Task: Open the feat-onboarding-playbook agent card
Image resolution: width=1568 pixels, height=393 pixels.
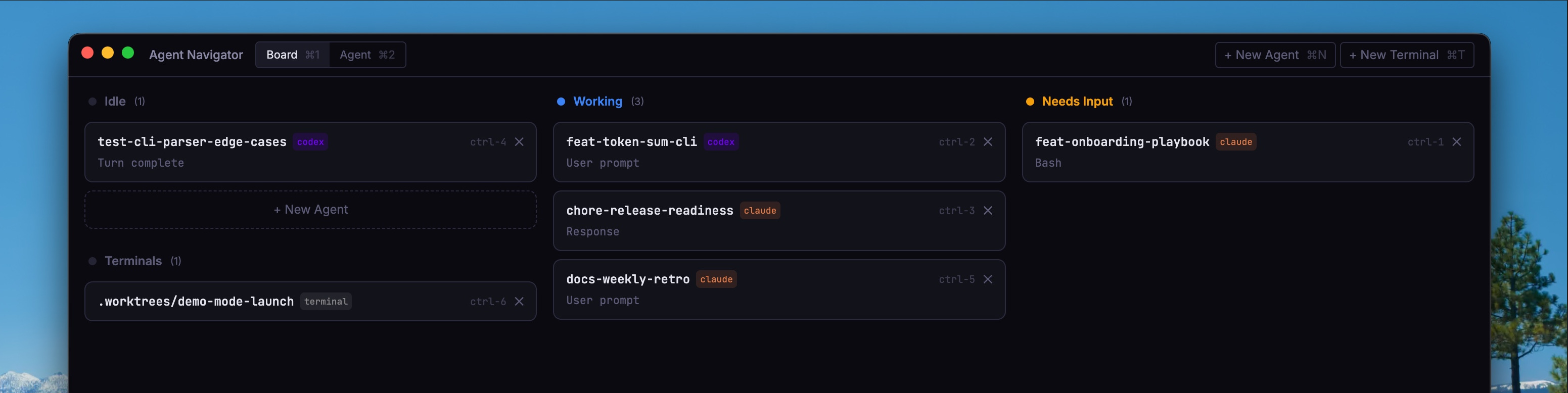Action: (1248, 152)
